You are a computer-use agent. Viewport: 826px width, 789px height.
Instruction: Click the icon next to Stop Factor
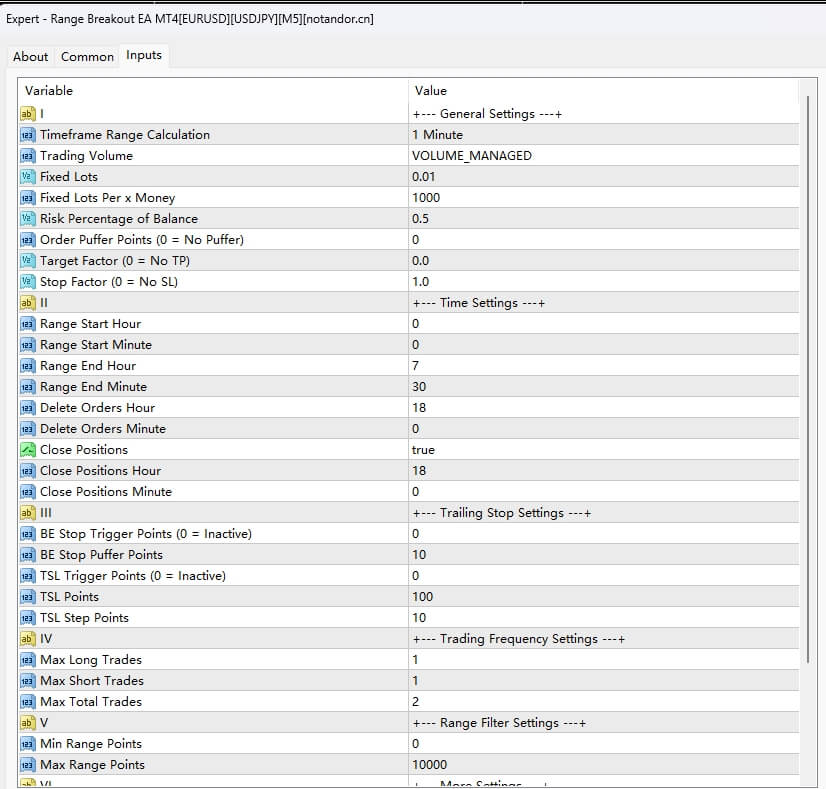[27, 282]
